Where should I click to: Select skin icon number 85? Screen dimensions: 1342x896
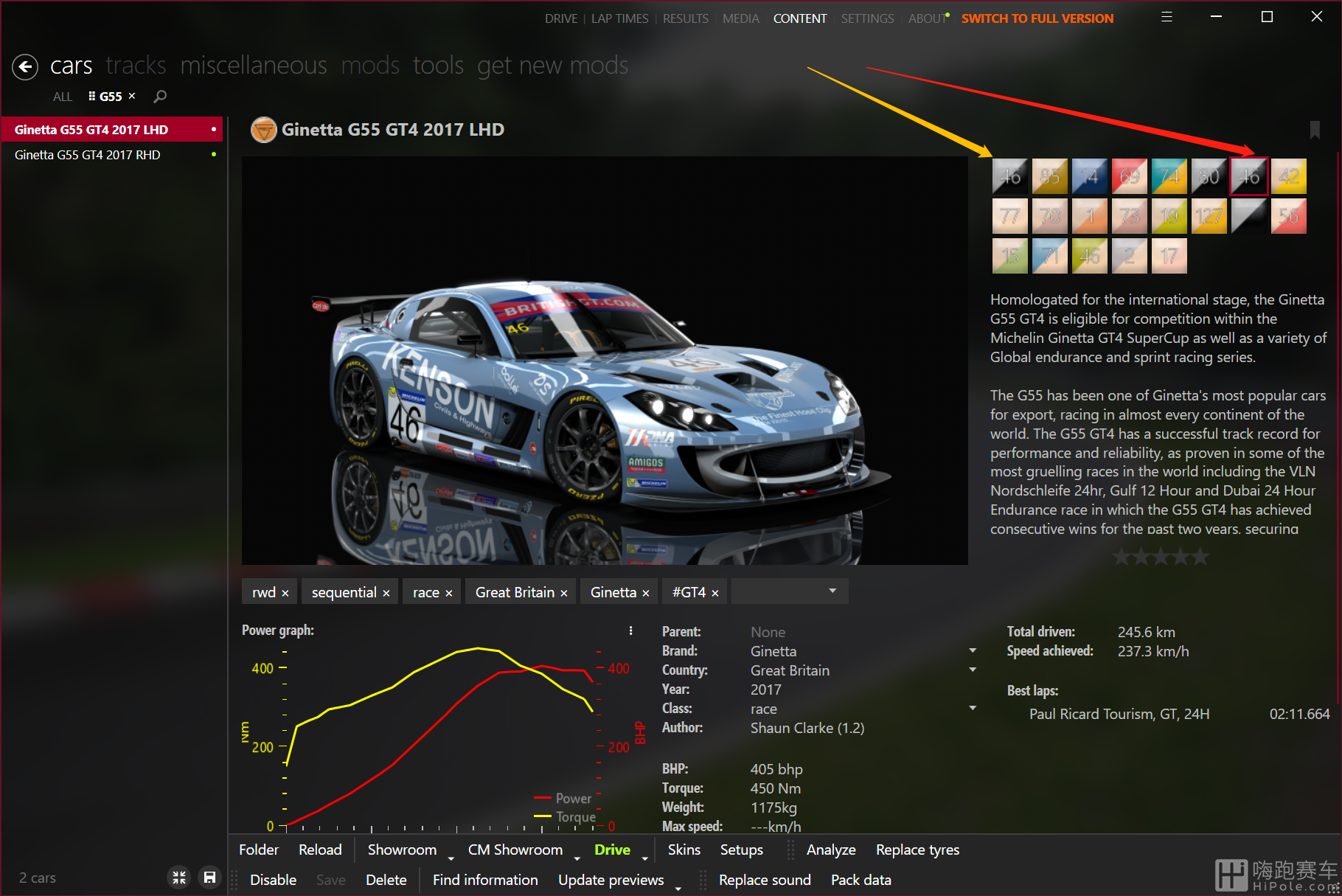tap(1050, 176)
